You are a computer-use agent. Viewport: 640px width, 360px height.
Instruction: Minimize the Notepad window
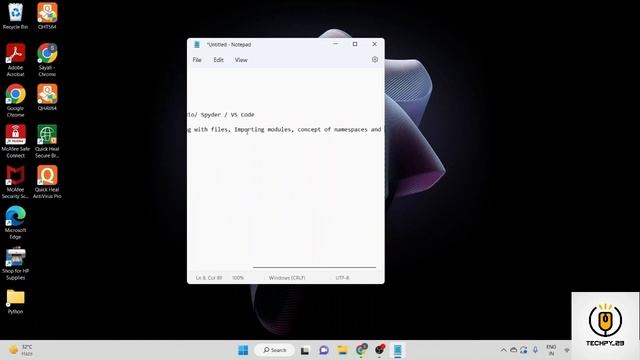coord(336,44)
